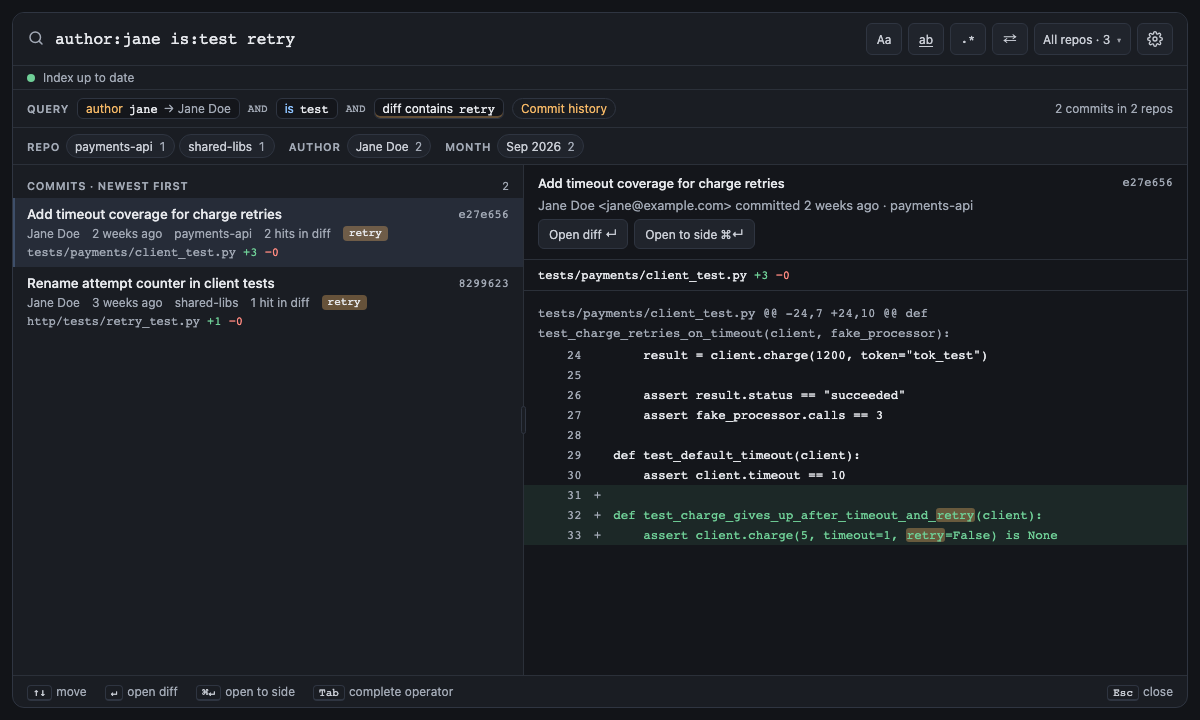Filter by Sep 2026 month chip
Image resolution: width=1200 pixels, height=720 pixels.
pyautogui.click(x=540, y=147)
